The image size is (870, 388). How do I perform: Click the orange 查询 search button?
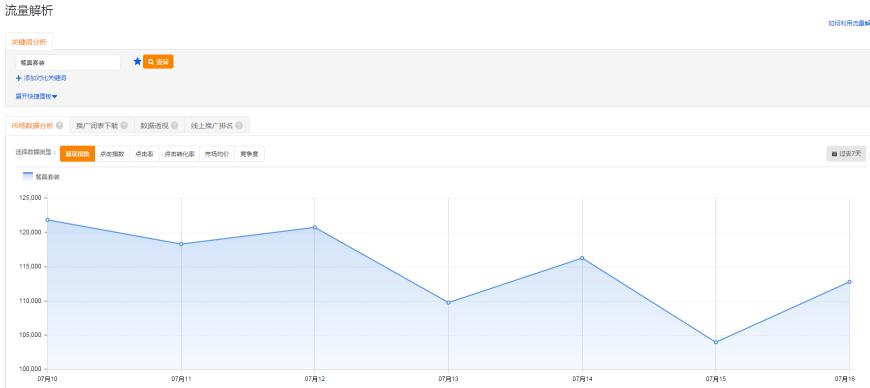point(158,62)
